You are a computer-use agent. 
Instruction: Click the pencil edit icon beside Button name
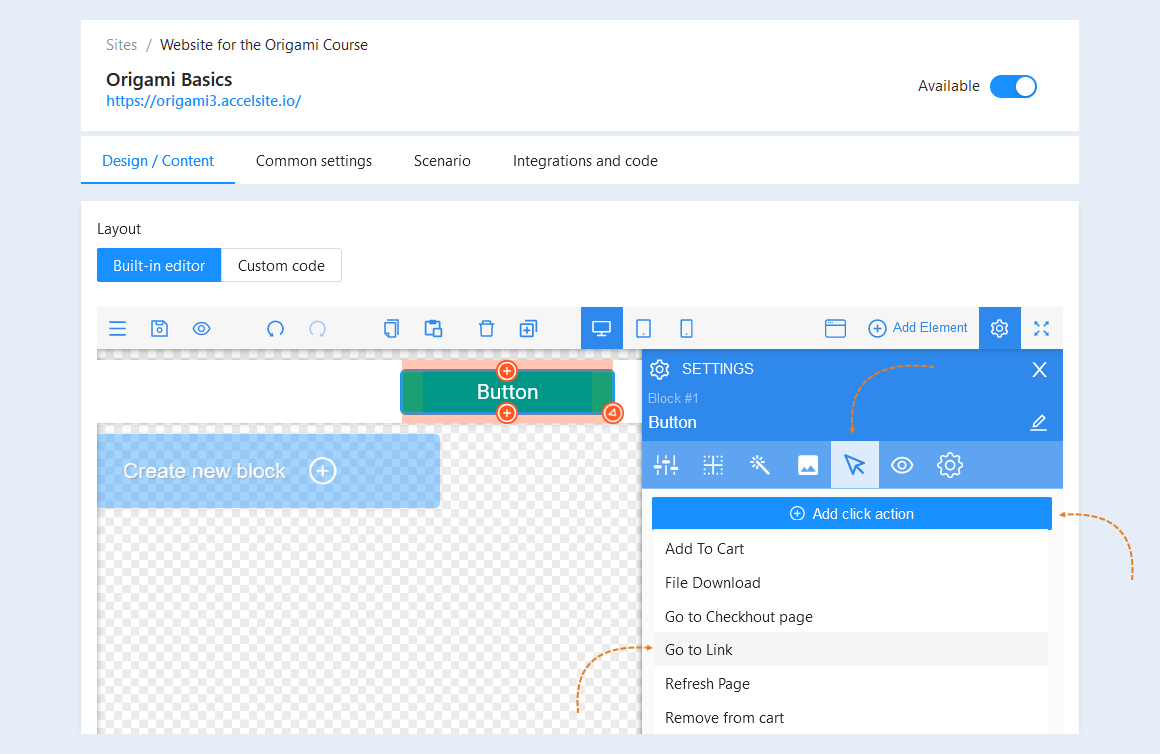1039,423
